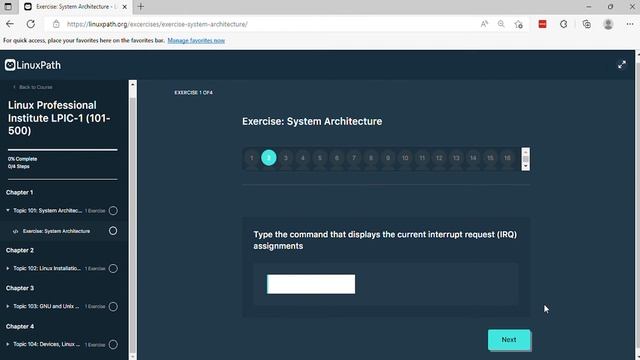Toggle fullscreen with the expand arrows icon

click(x=622, y=64)
